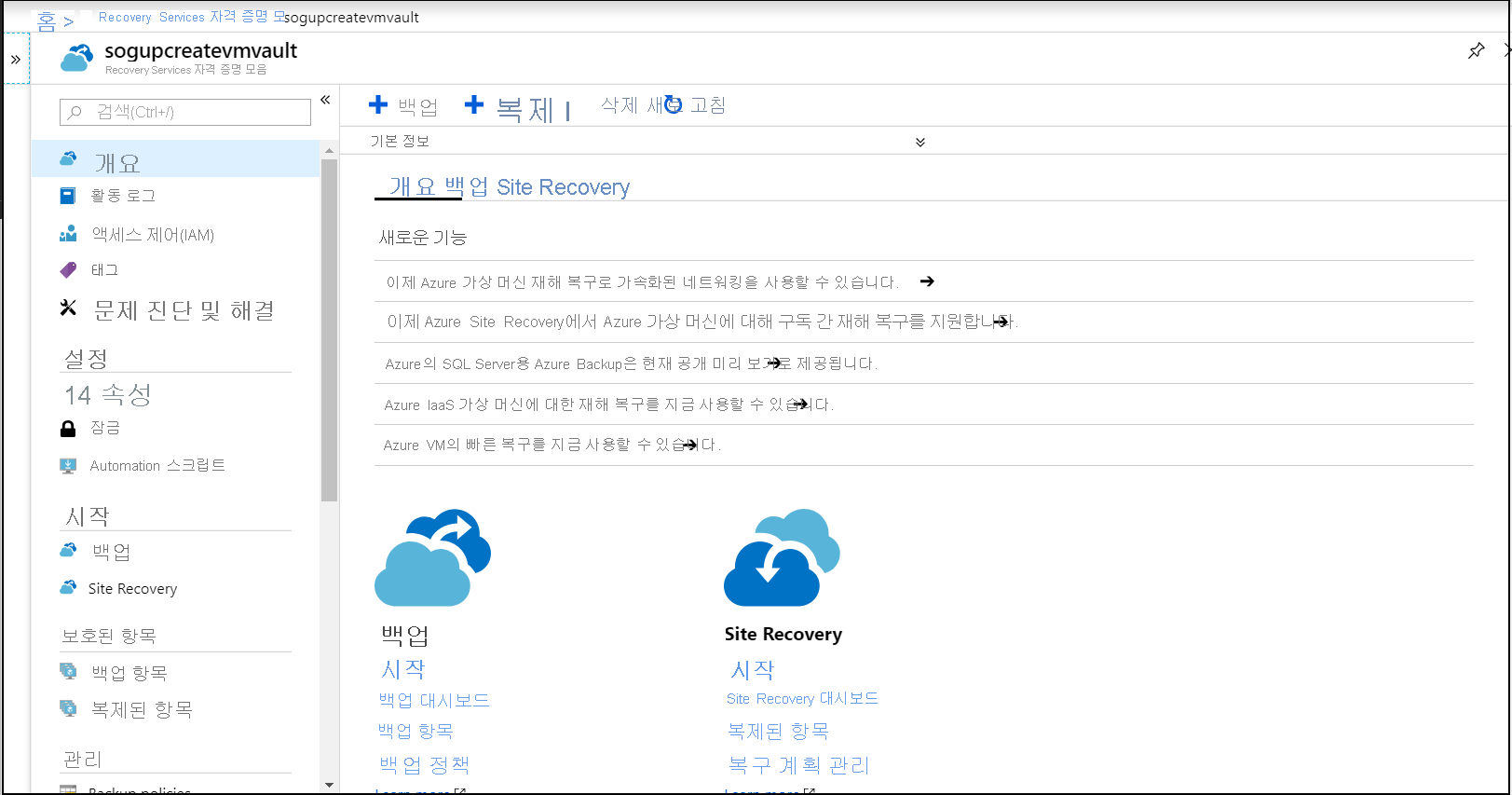Open 복제된 항목 link in main pane
The image size is (1512, 795).
[779, 731]
